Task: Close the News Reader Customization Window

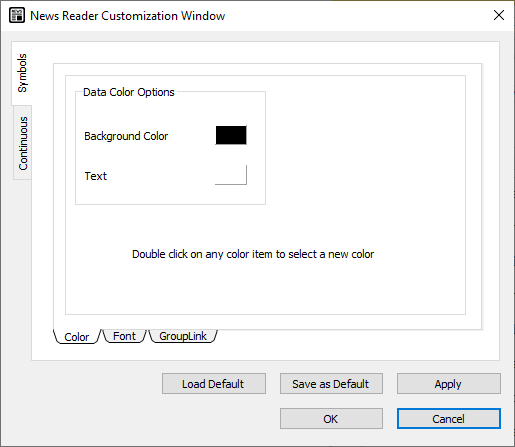Action: tap(499, 15)
